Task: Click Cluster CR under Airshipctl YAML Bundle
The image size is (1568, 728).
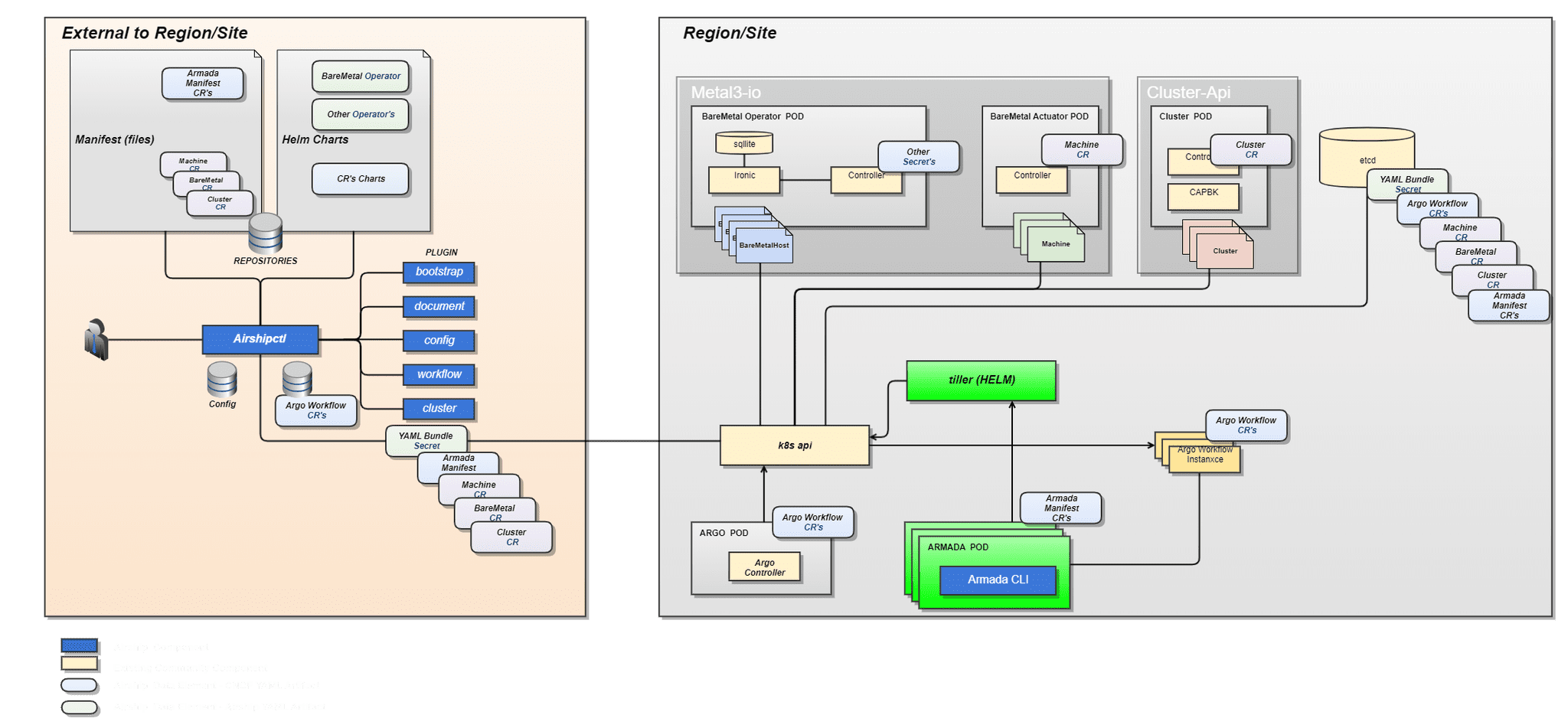Action: (x=511, y=537)
